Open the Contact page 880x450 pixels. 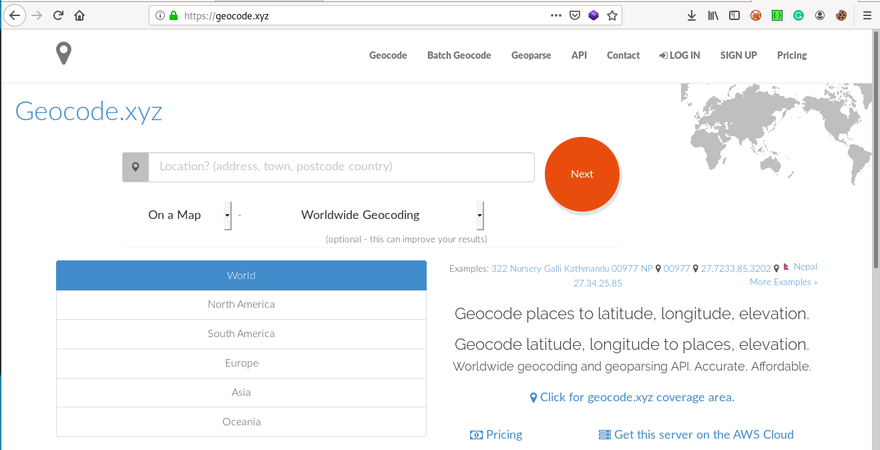click(x=623, y=56)
